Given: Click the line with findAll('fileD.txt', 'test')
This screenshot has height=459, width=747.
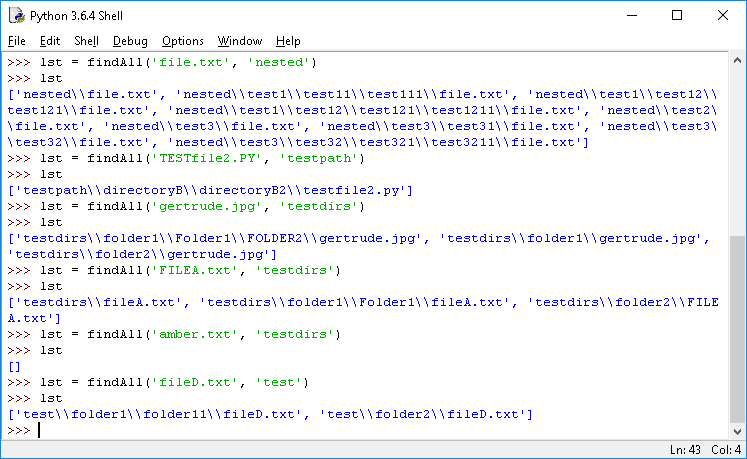Looking at the screenshot, I should (158, 382).
